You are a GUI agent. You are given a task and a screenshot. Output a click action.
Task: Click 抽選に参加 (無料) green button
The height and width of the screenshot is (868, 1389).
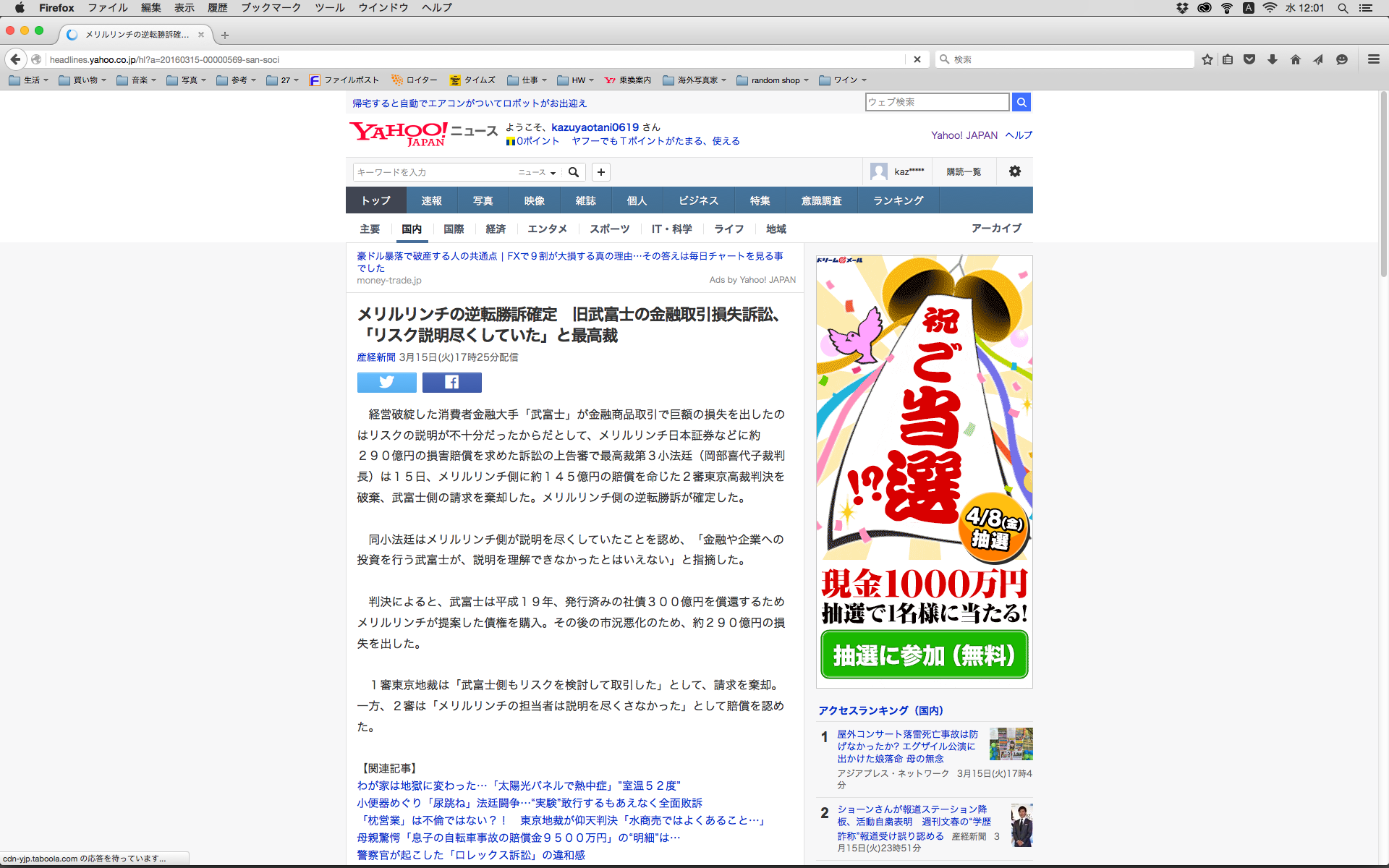[x=924, y=655]
